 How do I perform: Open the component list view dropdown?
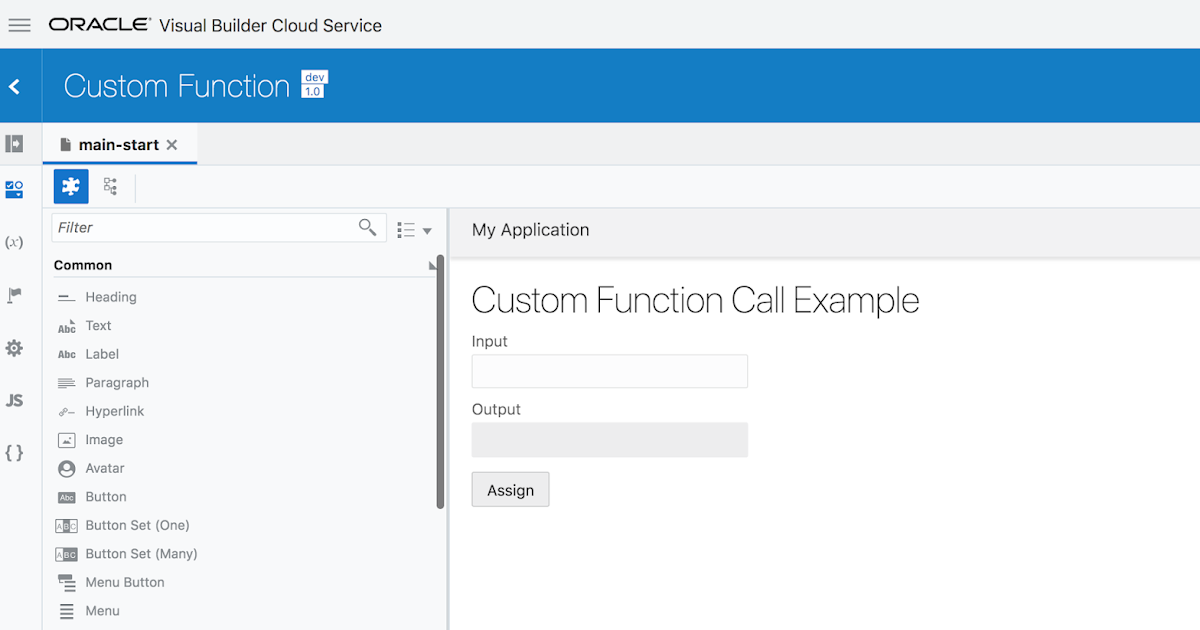coord(412,229)
